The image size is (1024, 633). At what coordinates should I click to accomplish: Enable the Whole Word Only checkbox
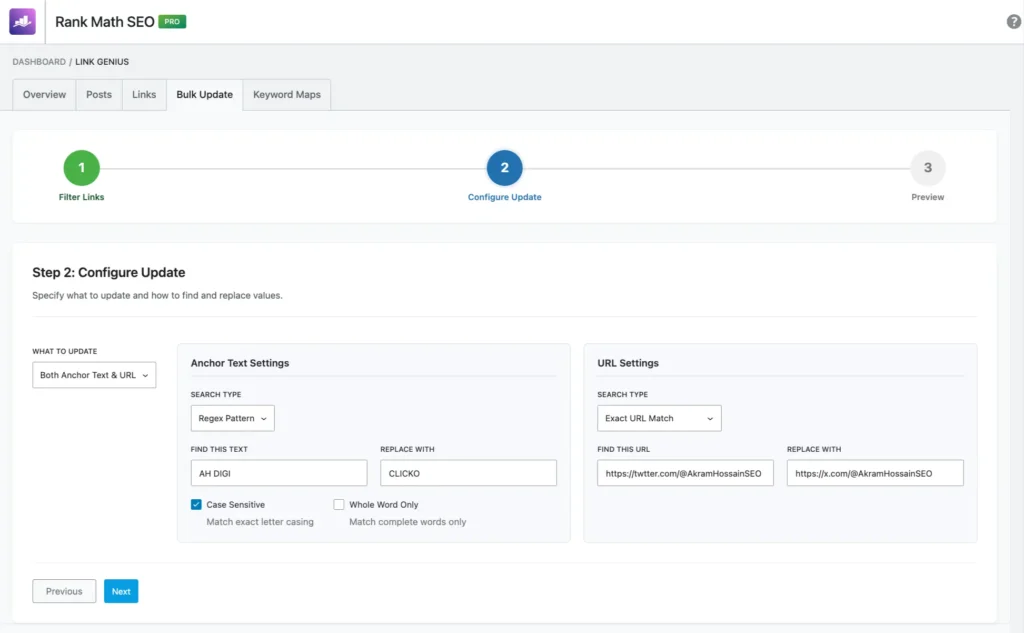pos(339,504)
